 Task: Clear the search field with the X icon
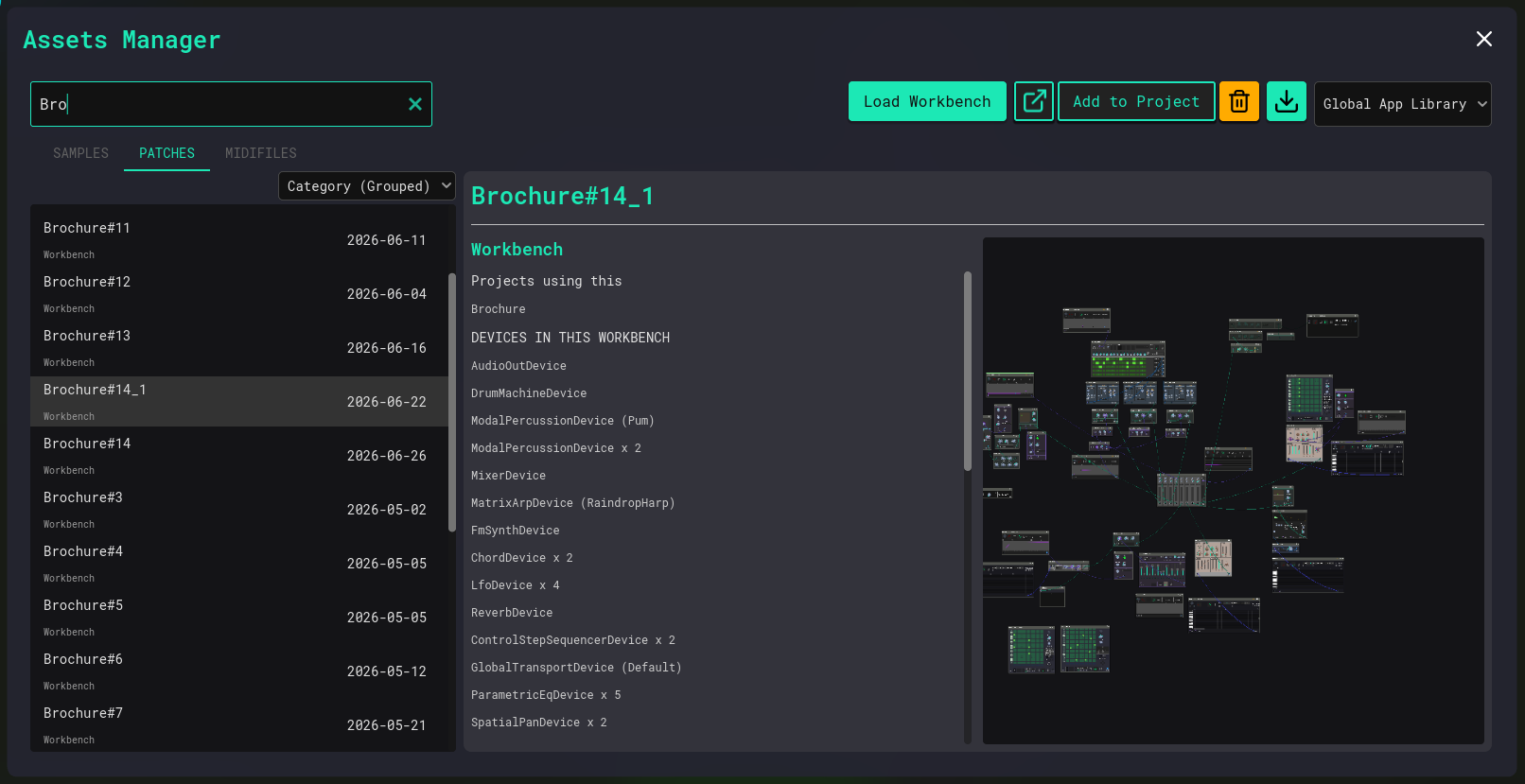click(414, 104)
